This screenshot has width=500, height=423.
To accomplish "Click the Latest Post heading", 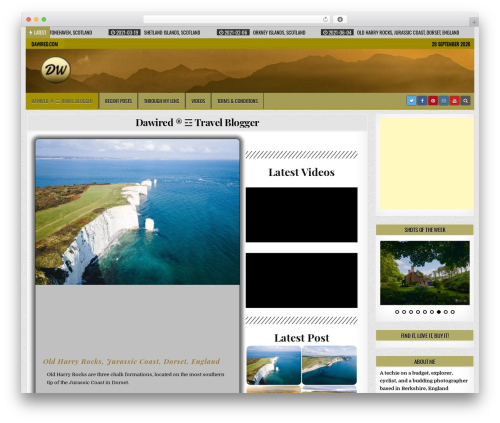I will (x=301, y=338).
